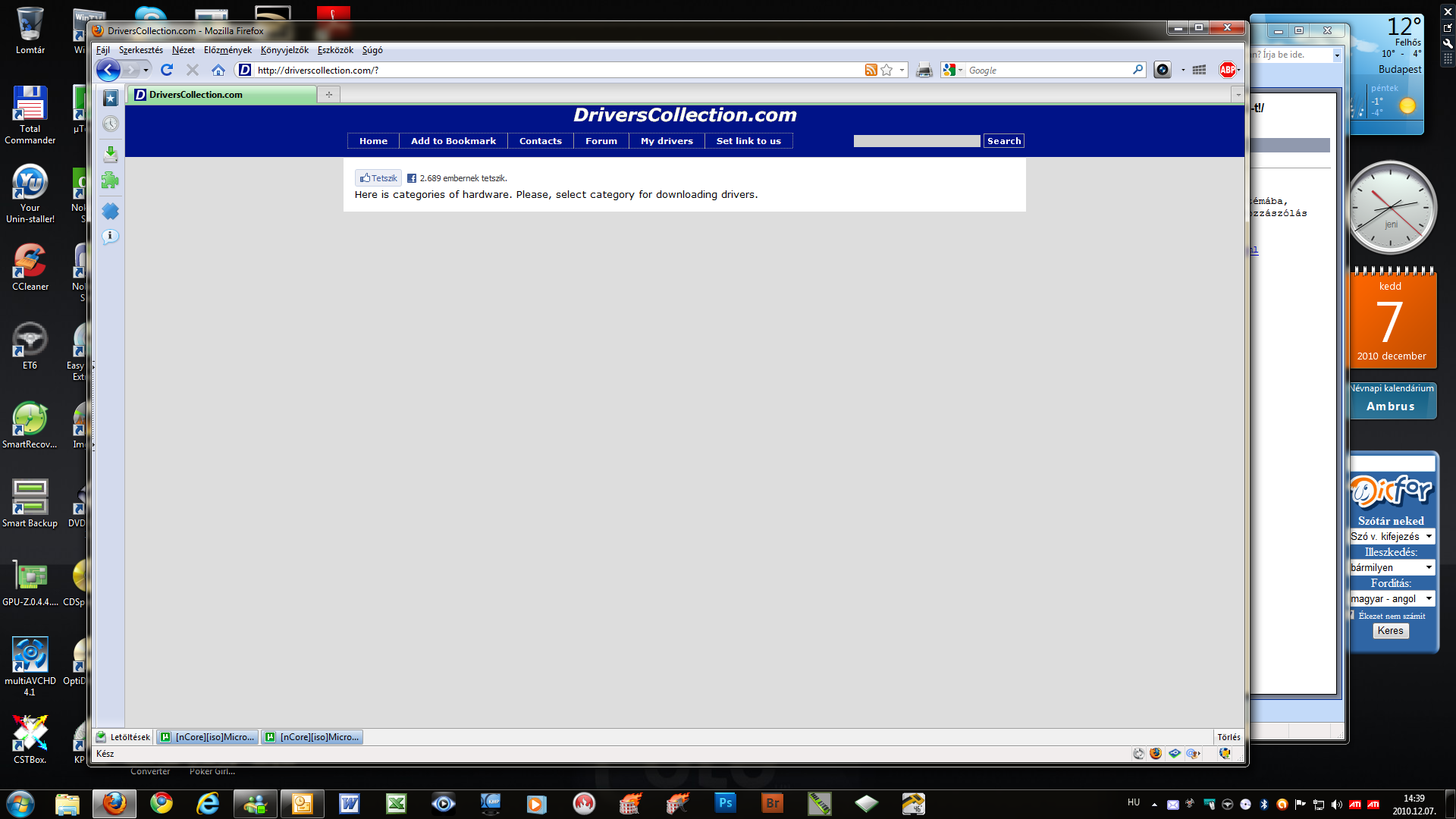Open the Eszközök menu

(x=335, y=50)
